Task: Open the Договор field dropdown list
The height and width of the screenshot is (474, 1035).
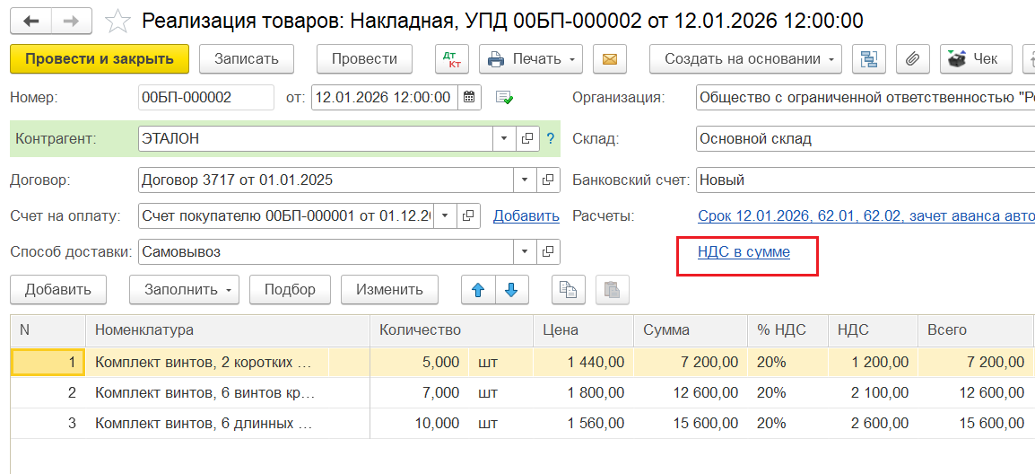Action: (x=525, y=181)
